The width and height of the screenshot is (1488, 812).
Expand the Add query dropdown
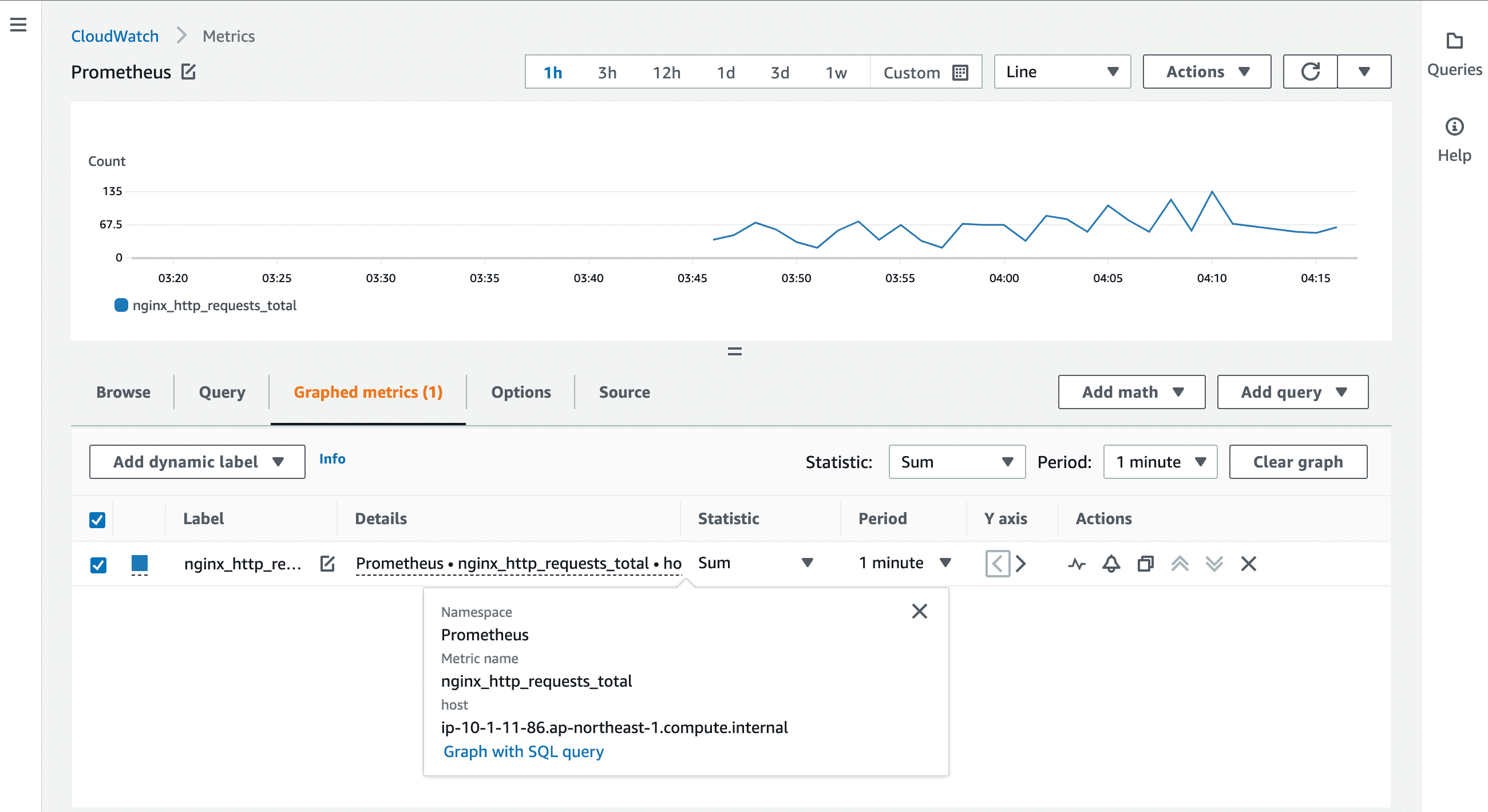1292,392
